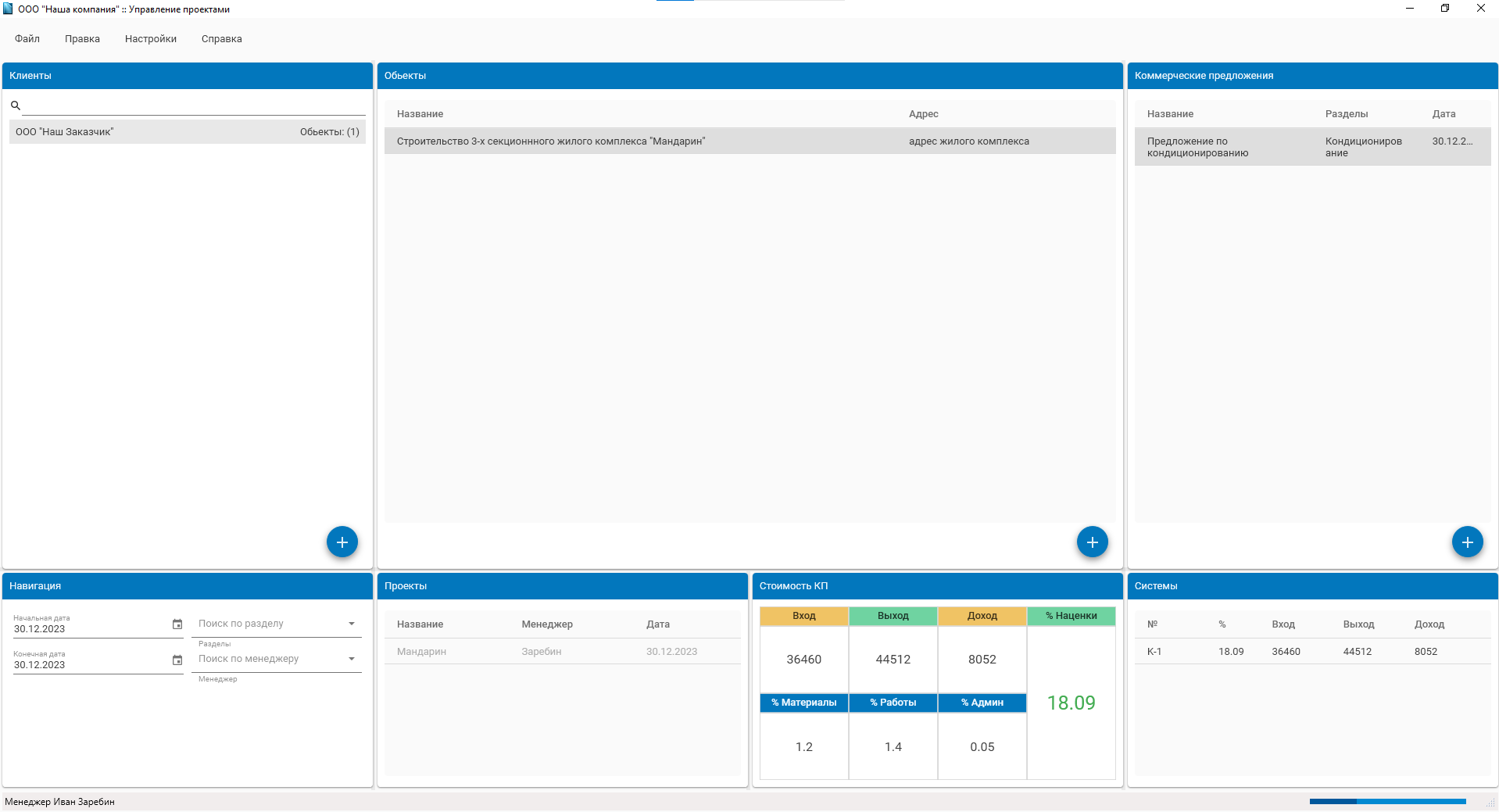This screenshot has height=812, width=1499.
Task: Click the Доход header in Стоимость КП
Action: coord(982,616)
